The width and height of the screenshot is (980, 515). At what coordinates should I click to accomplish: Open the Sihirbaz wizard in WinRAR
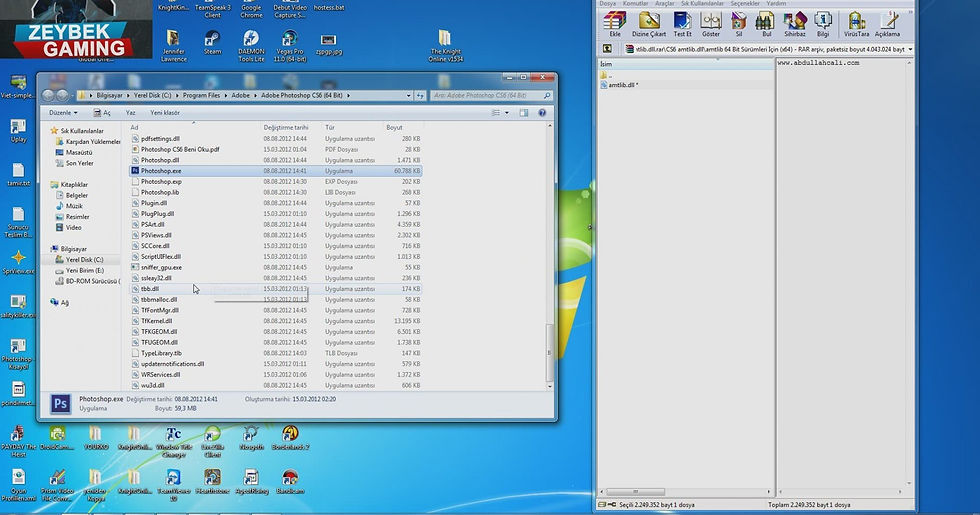pyautogui.click(x=795, y=24)
